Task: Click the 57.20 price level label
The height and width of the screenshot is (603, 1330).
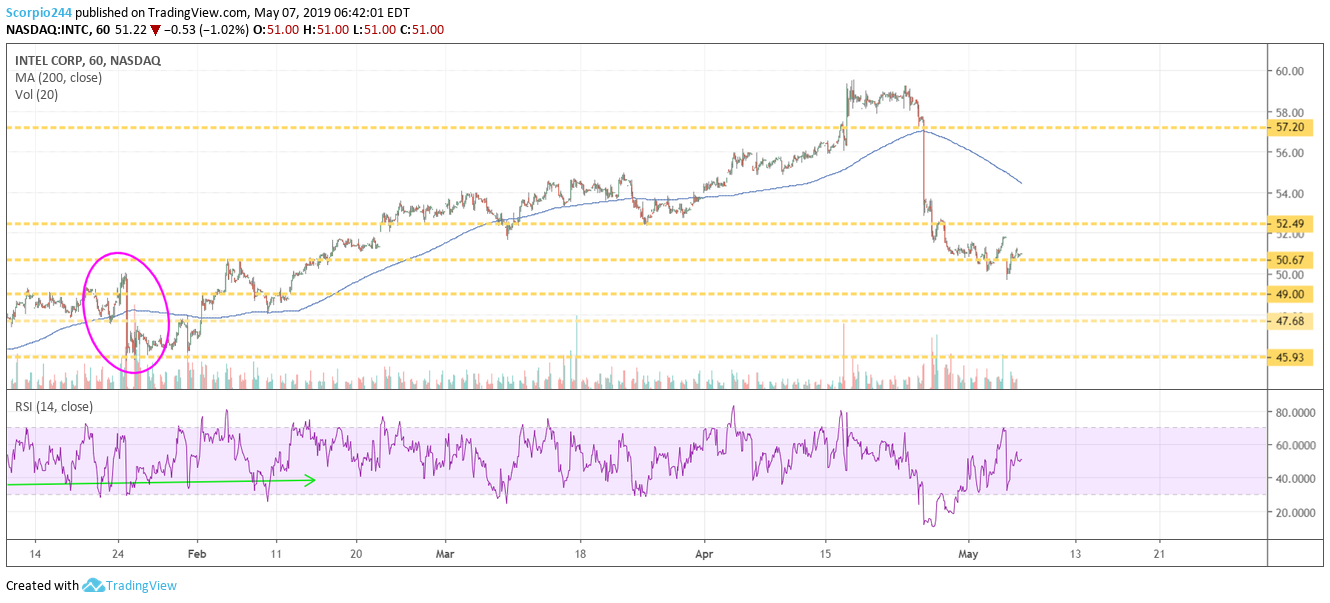Action: [x=1290, y=129]
